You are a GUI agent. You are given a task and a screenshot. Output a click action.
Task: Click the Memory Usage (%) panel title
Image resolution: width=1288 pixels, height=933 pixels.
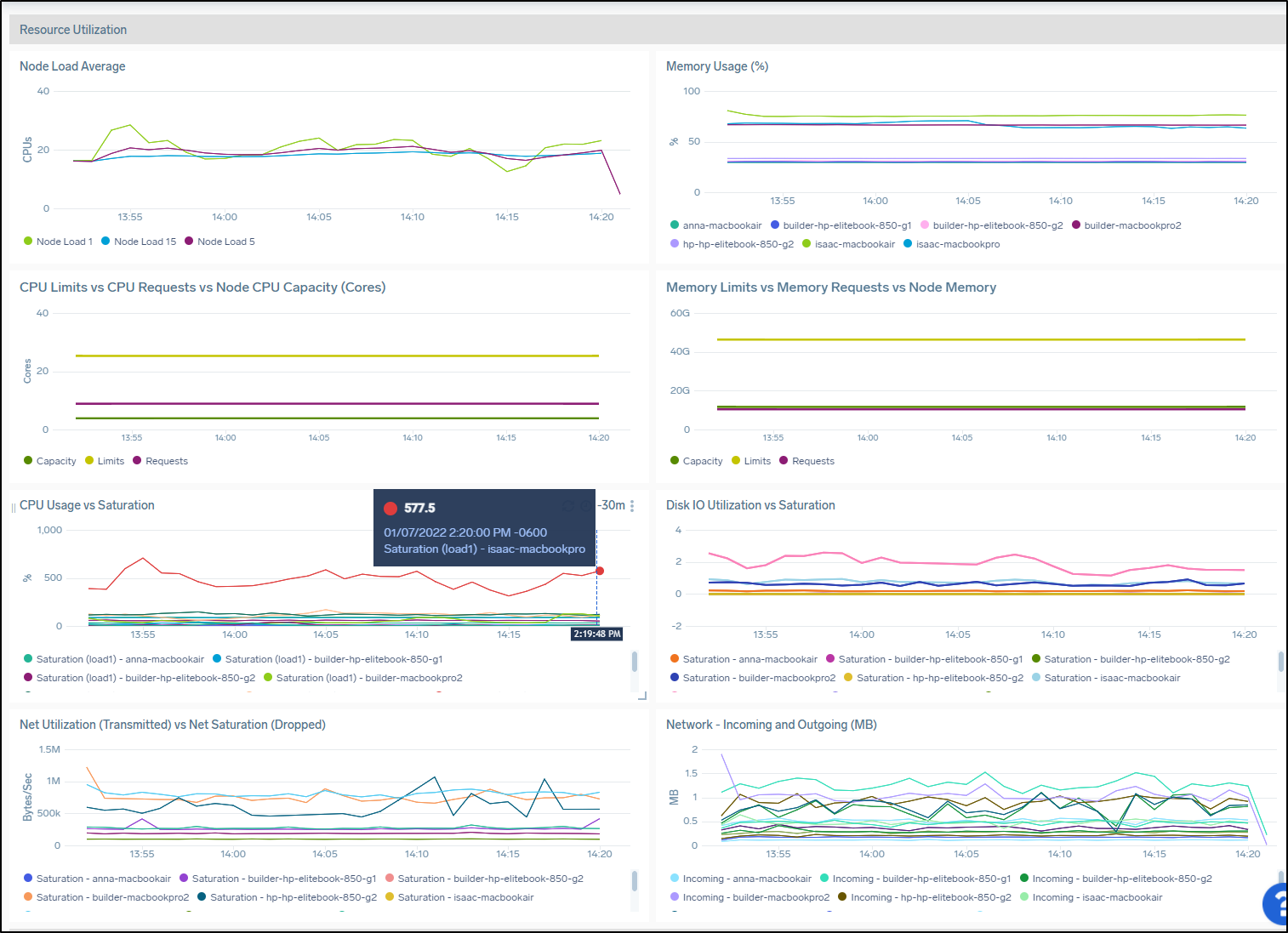[x=717, y=66]
